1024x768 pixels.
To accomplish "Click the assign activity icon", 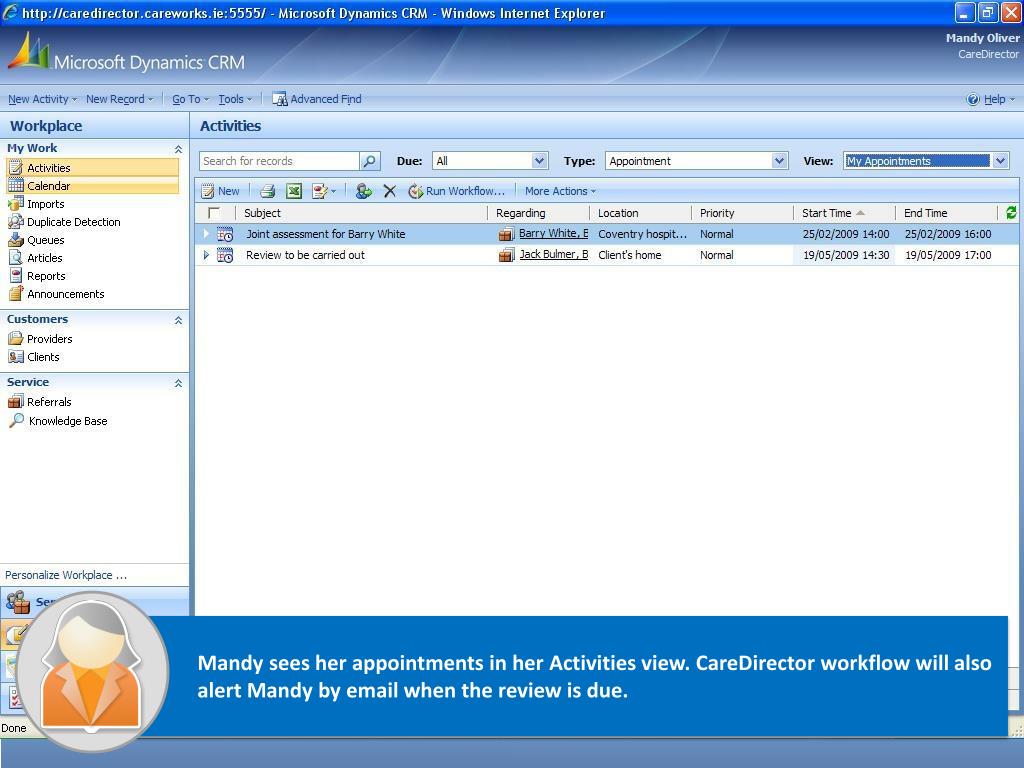I will click(364, 191).
